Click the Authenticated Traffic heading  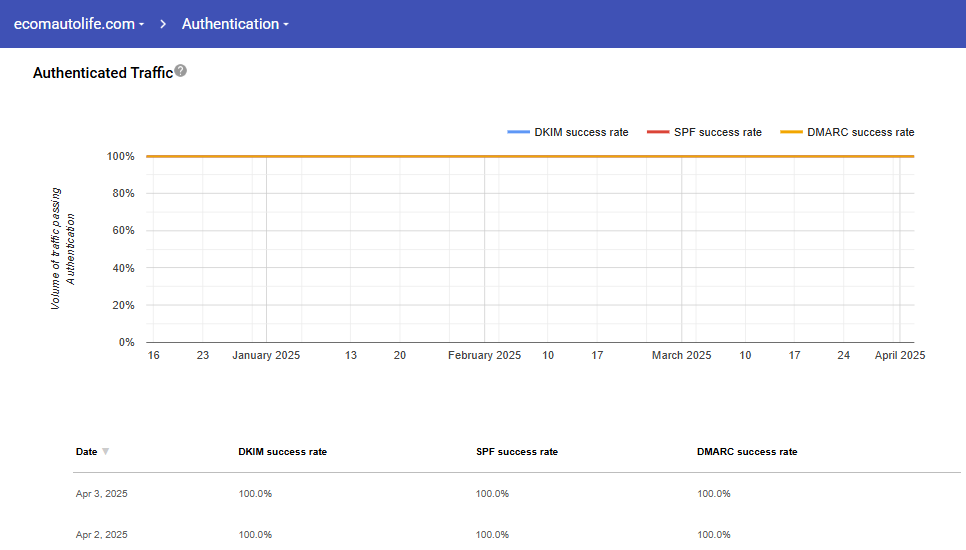click(x=103, y=73)
